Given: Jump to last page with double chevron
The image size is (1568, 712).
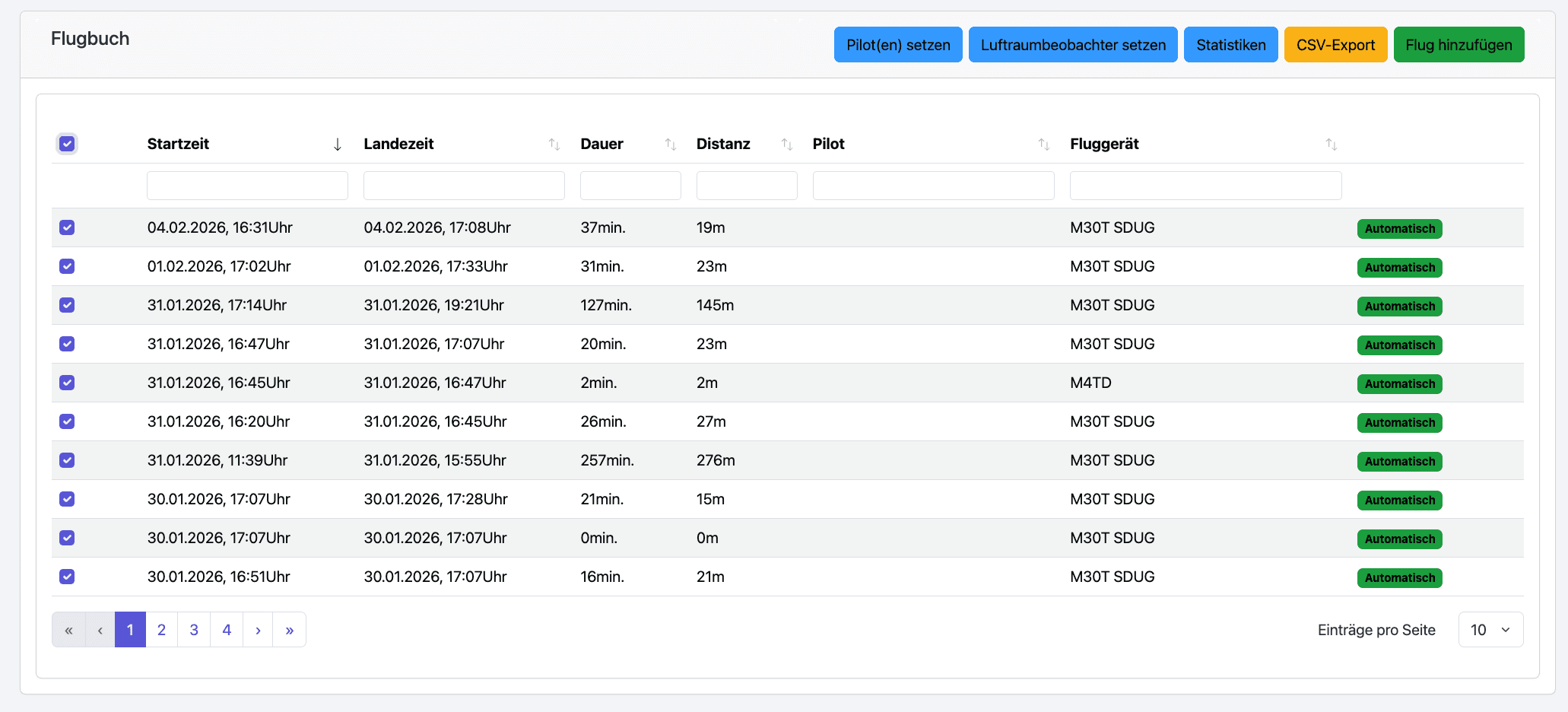Looking at the screenshot, I should 290,630.
